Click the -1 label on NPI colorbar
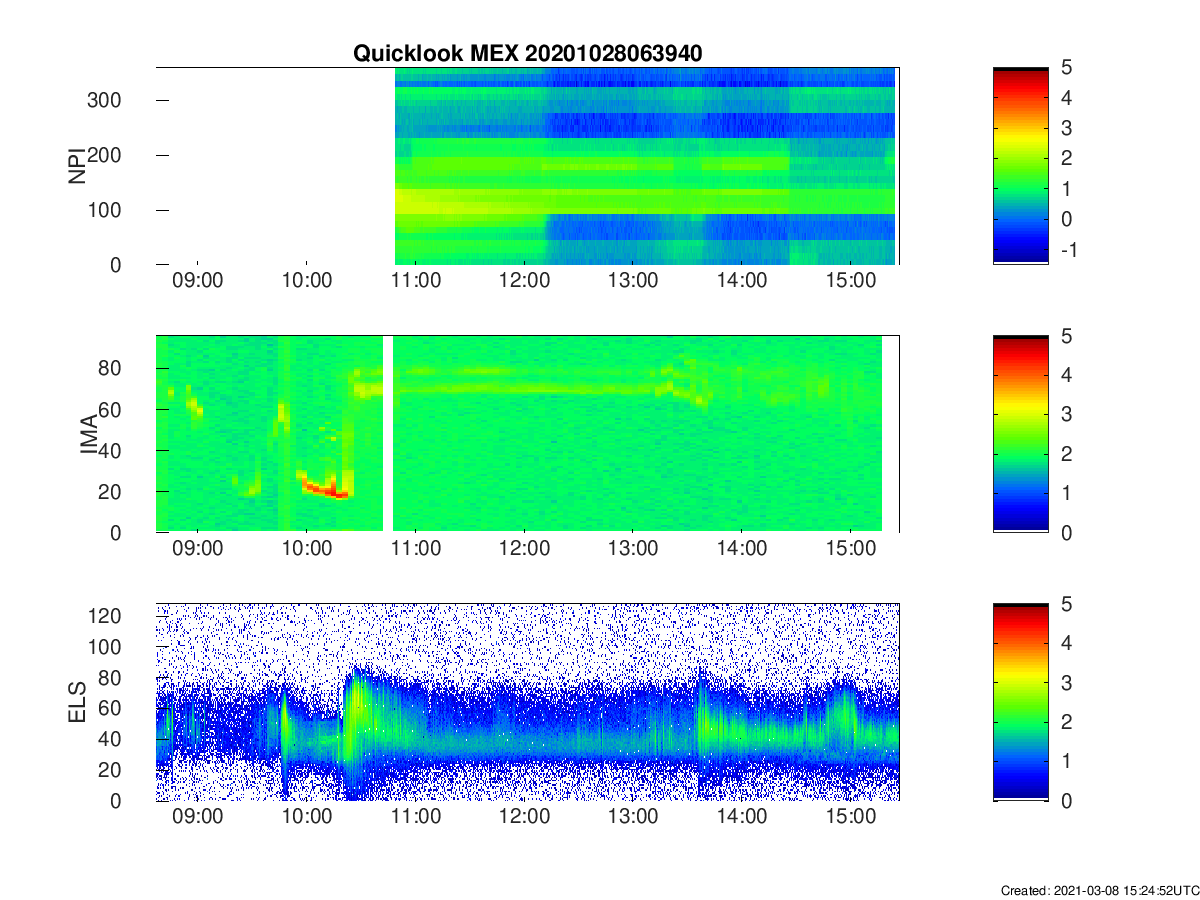 click(x=1068, y=250)
